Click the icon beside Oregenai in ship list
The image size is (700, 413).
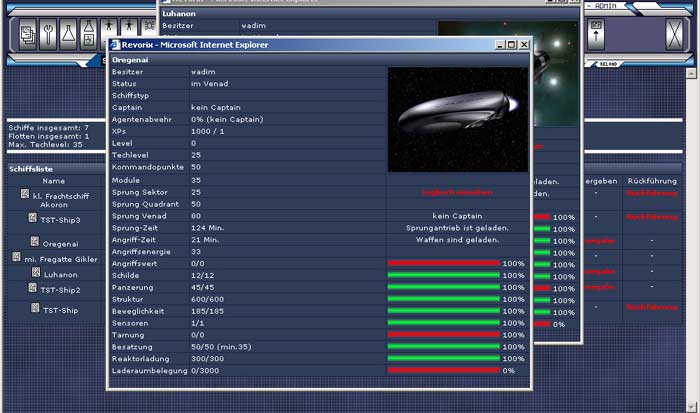point(34,242)
